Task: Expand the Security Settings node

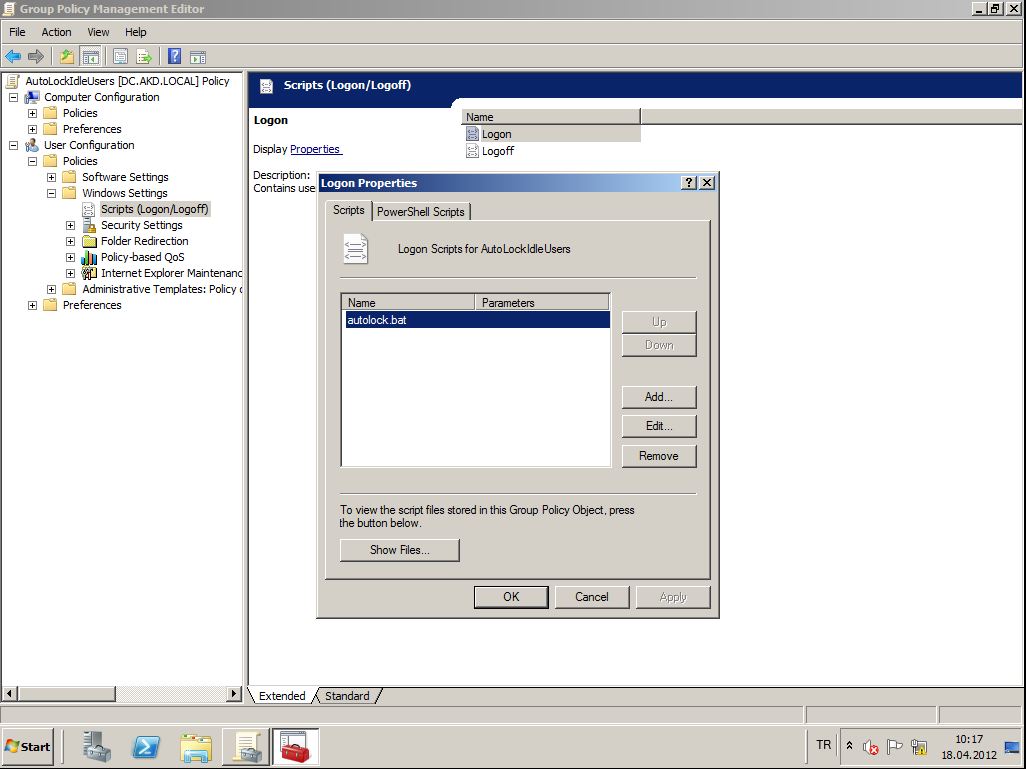Action: pos(70,225)
